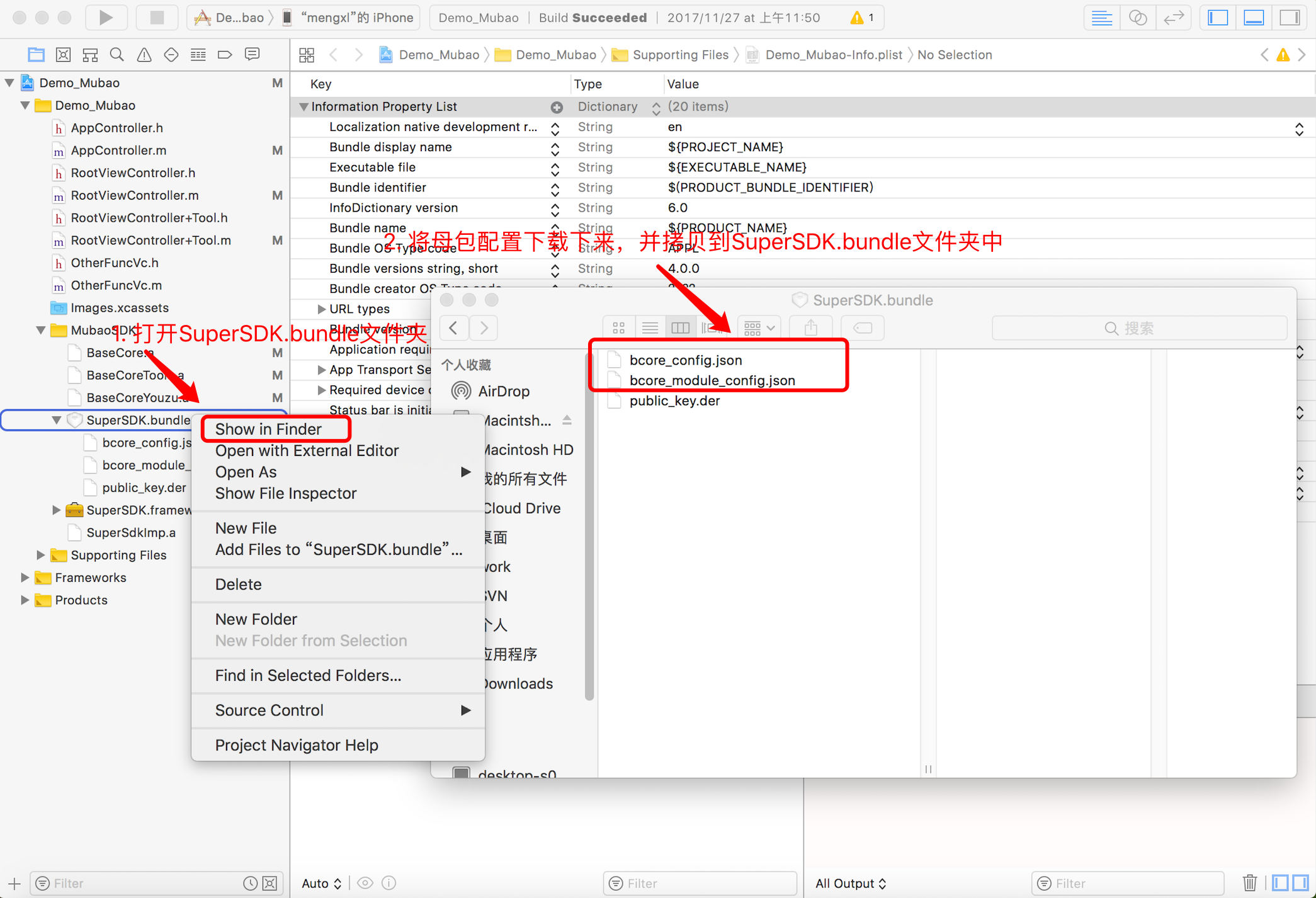The width and height of the screenshot is (1316, 898).
Task: Click the Finder edit tags button
Action: (863, 328)
